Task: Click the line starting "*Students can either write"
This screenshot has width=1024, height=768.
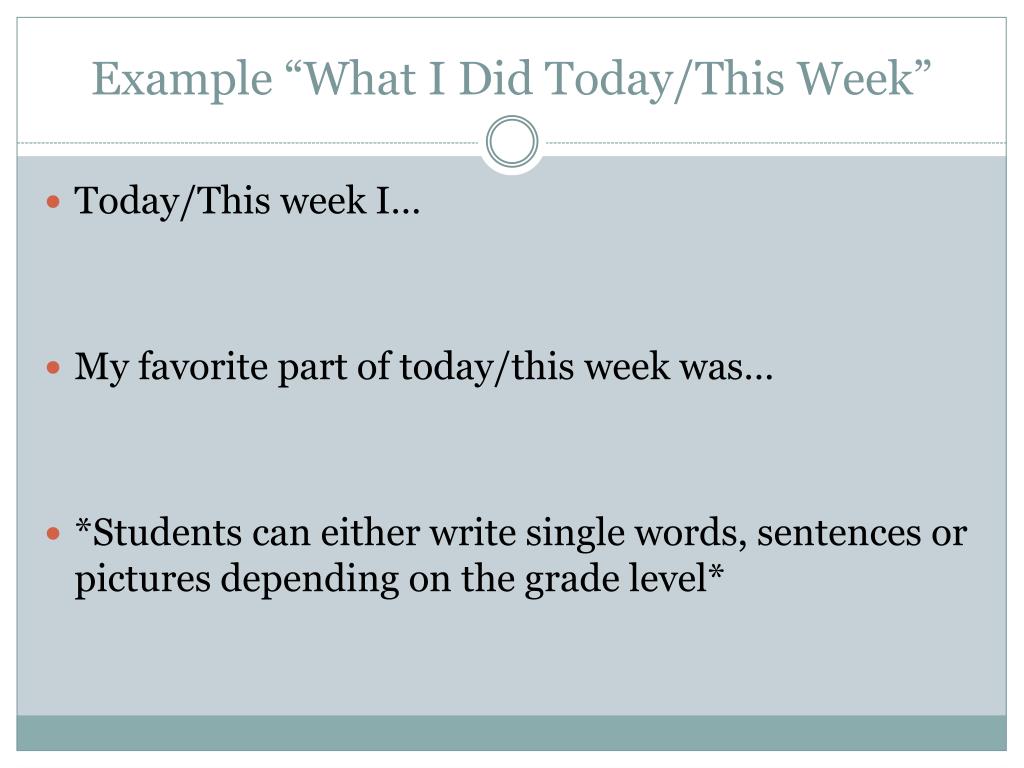Action: coord(520,534)
